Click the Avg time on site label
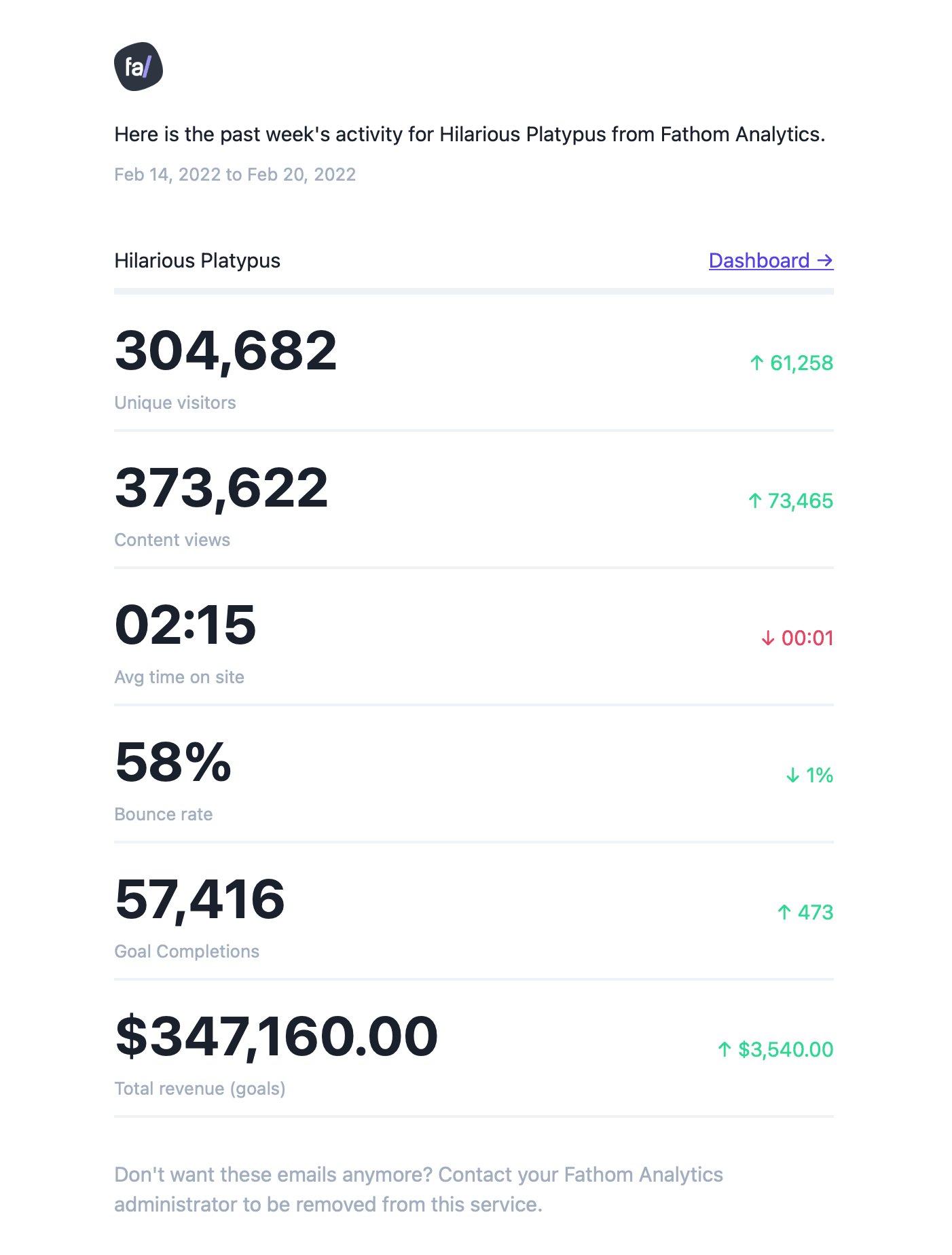This screenshot has height=1255, width=952. [179, 677]
